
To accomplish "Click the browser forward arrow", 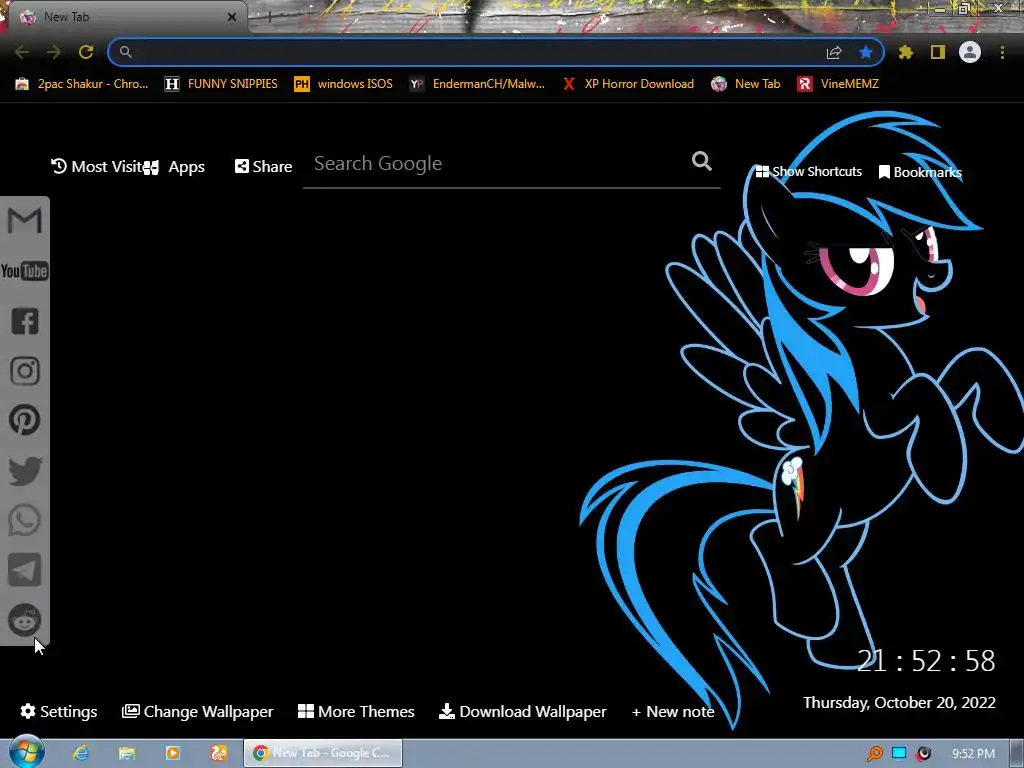I will (54, 52).
